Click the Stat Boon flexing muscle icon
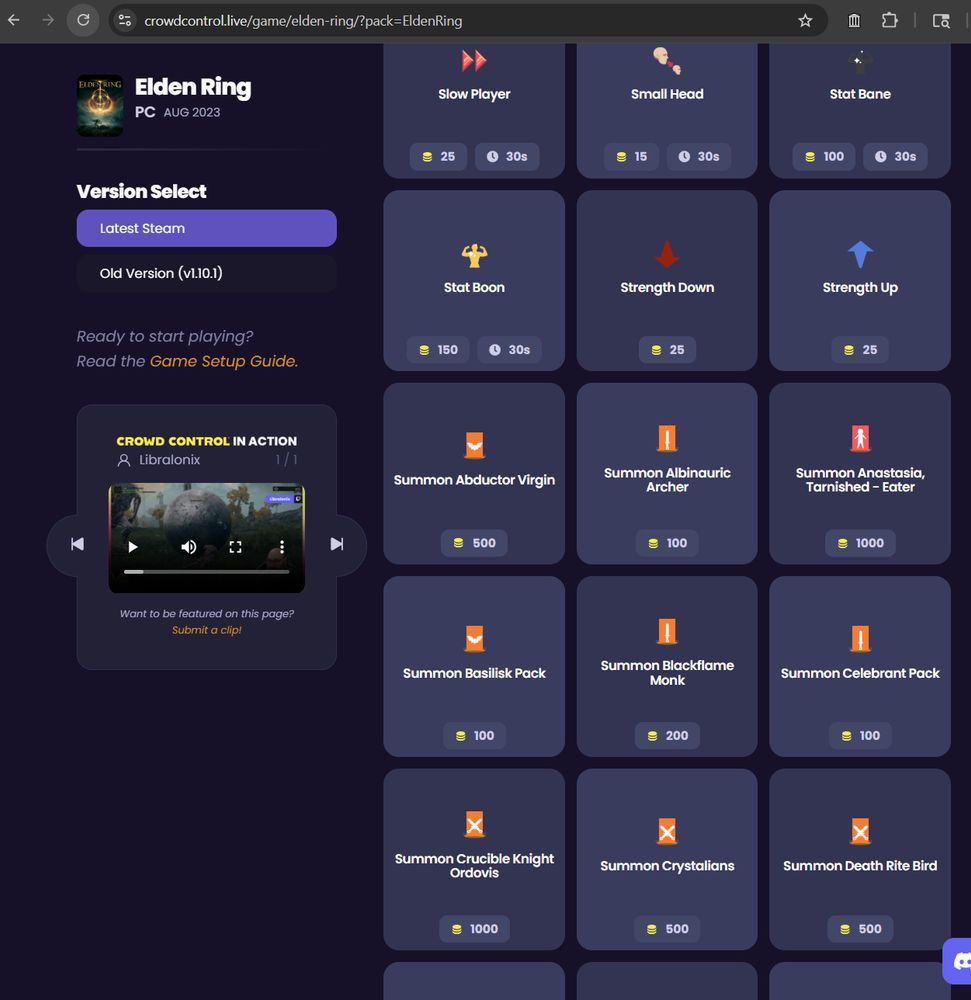Viewport: 971px width, 1000px height. pos(474,255)
